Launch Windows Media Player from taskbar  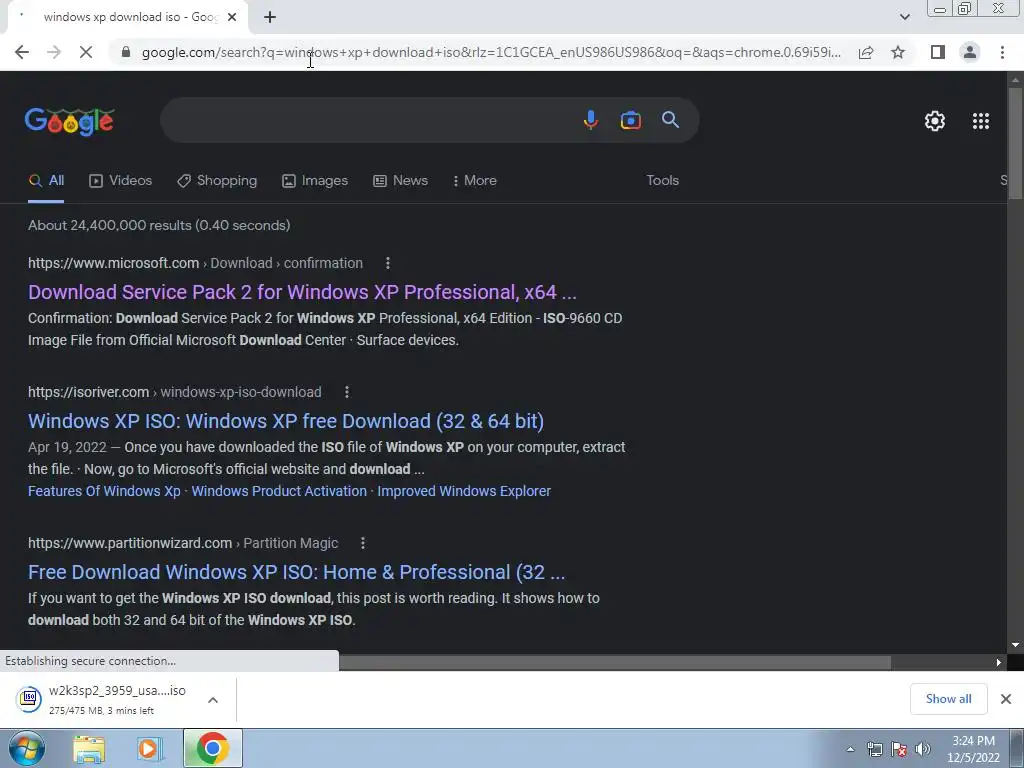(x=150, y=749)
